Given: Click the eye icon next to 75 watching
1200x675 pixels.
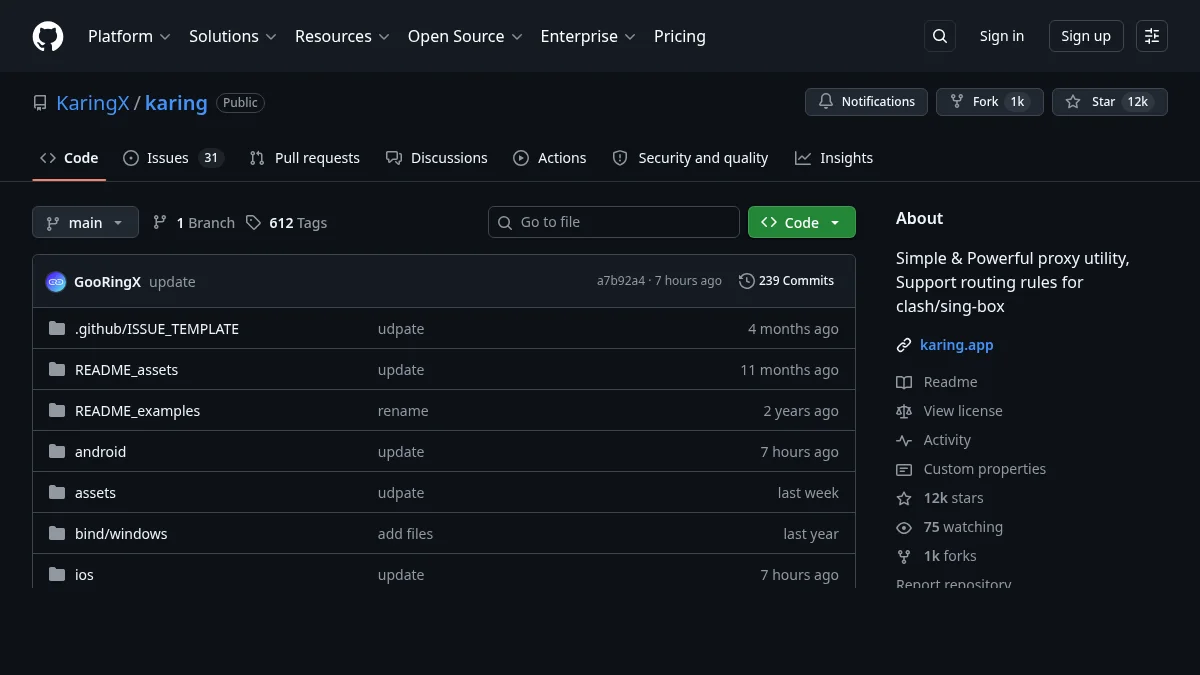Looking at the screenshot, I should (x=904, y=527).
